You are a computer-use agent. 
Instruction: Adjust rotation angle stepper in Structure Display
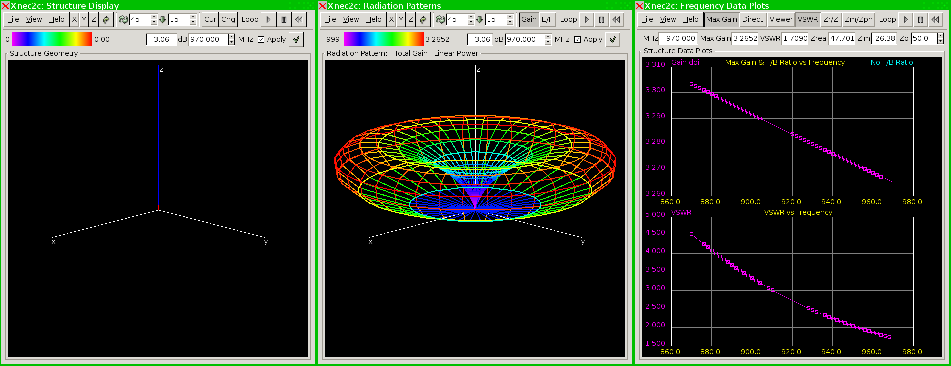[x=154, y=19]
